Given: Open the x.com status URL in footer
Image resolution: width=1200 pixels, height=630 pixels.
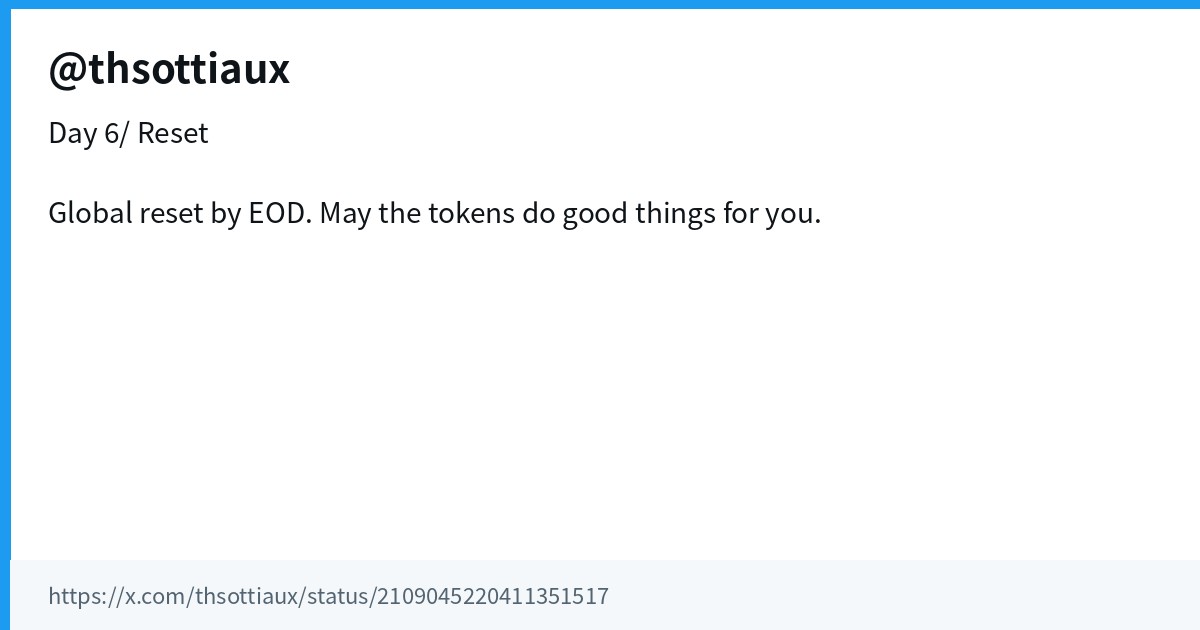Looking at the screenshot, I should [x=328, y=596].
